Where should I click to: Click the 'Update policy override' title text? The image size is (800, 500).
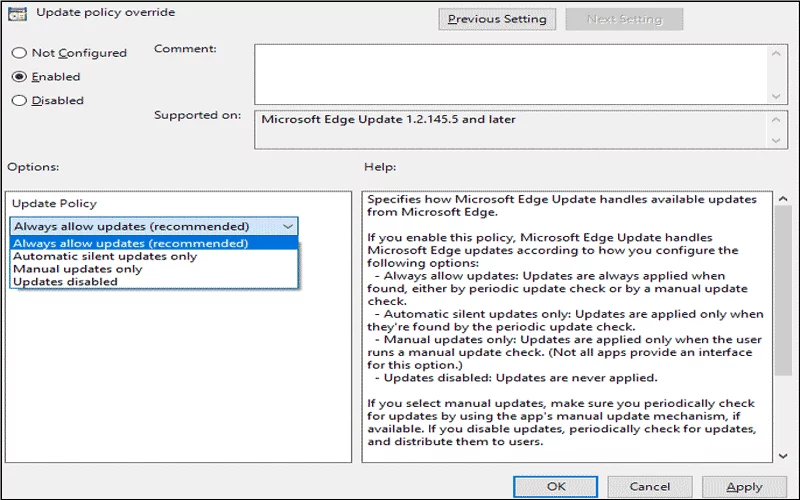click(106, 12)
